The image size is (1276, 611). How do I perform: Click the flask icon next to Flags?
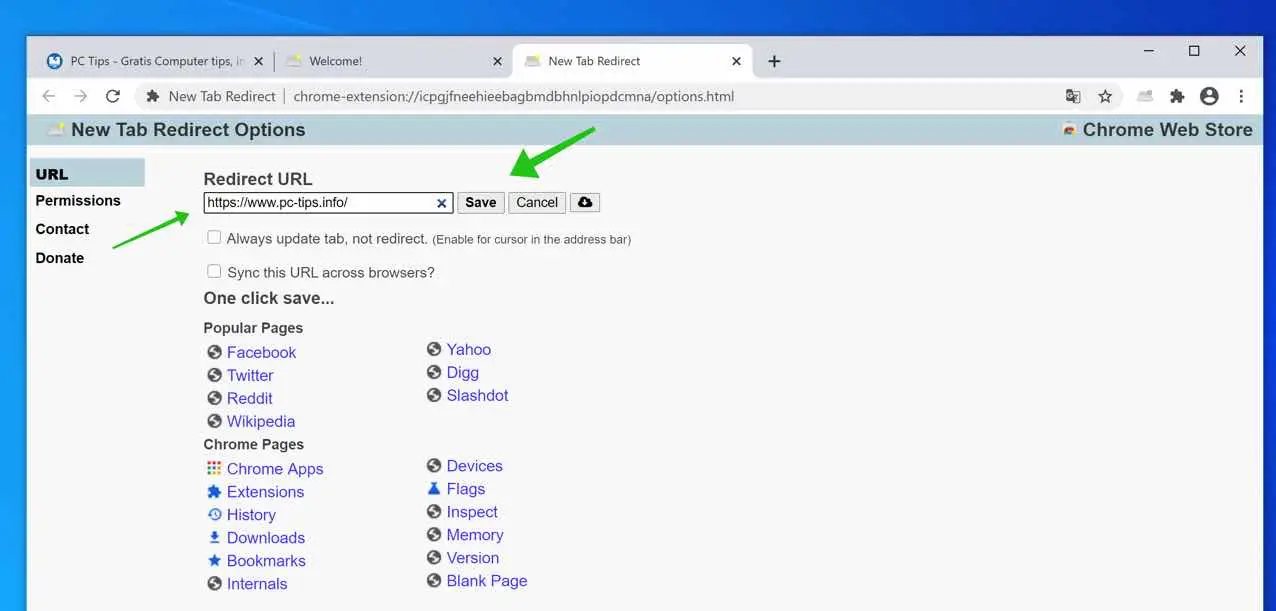434,488
